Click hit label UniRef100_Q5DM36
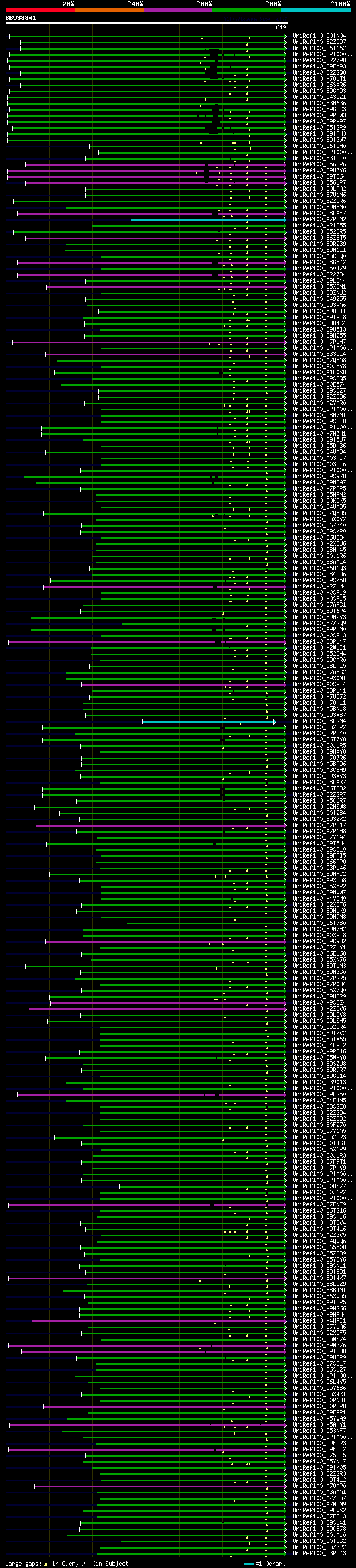This screenshot has width=356, height=1568. click(x=319, y=446)
